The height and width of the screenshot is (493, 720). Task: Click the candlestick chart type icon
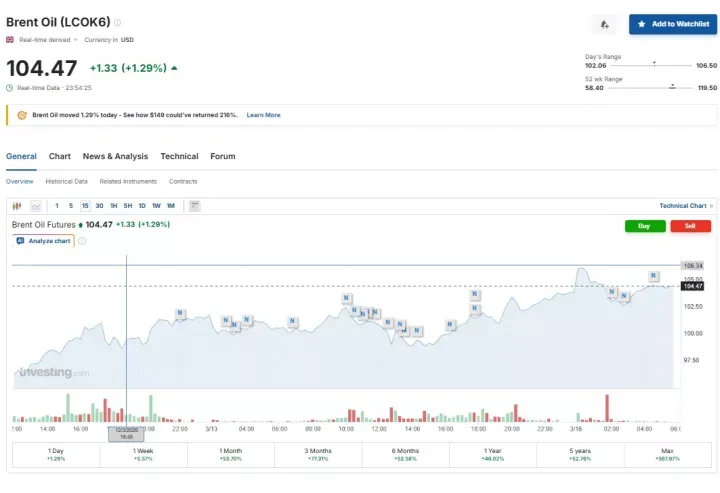[x=17, y=206]
